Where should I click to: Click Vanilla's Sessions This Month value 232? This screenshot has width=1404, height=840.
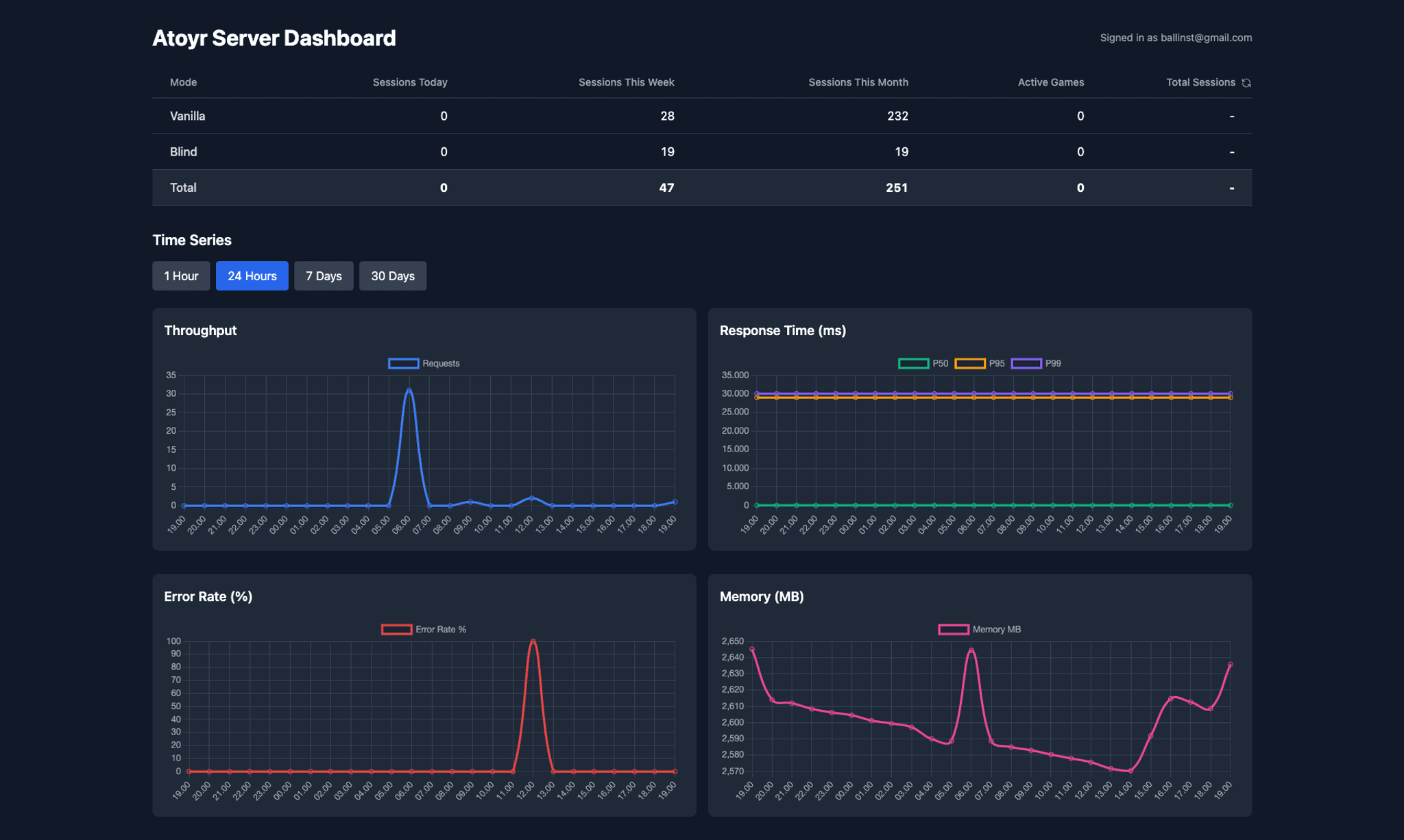tap(897, 116)
